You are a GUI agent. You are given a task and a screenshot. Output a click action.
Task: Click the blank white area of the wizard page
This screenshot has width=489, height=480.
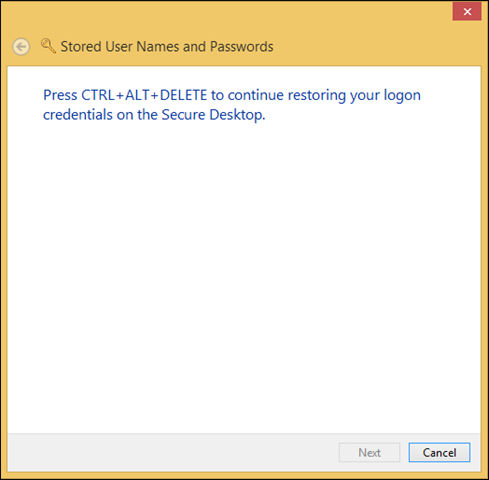point(244,267)
